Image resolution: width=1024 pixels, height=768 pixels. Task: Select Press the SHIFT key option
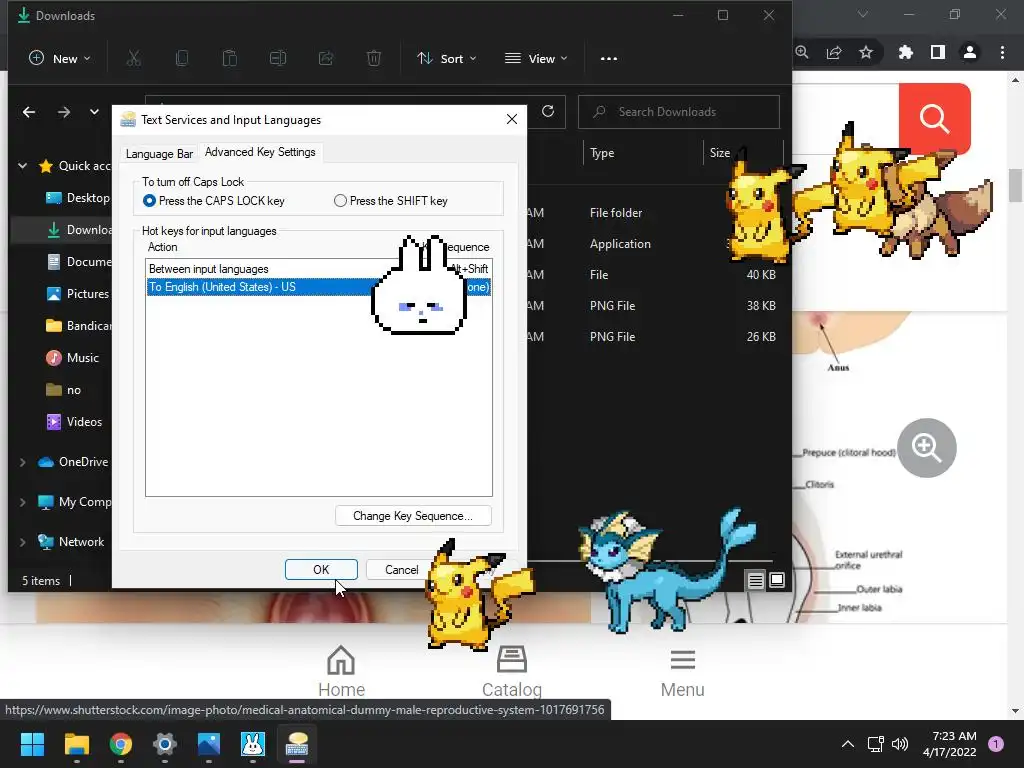click(391, 201)
